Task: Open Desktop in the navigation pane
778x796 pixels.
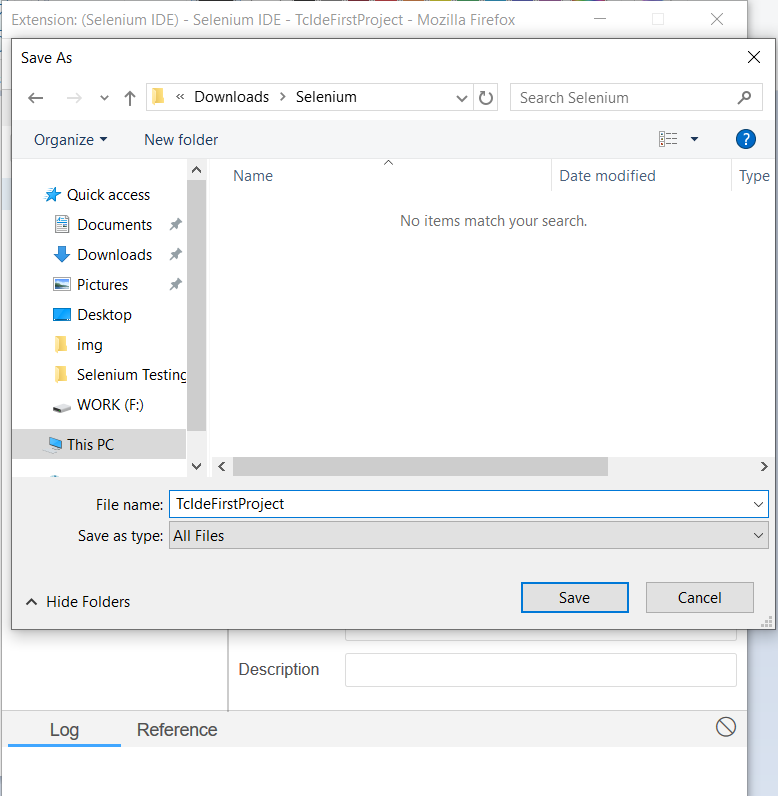Action: click(x=92, y=315)
